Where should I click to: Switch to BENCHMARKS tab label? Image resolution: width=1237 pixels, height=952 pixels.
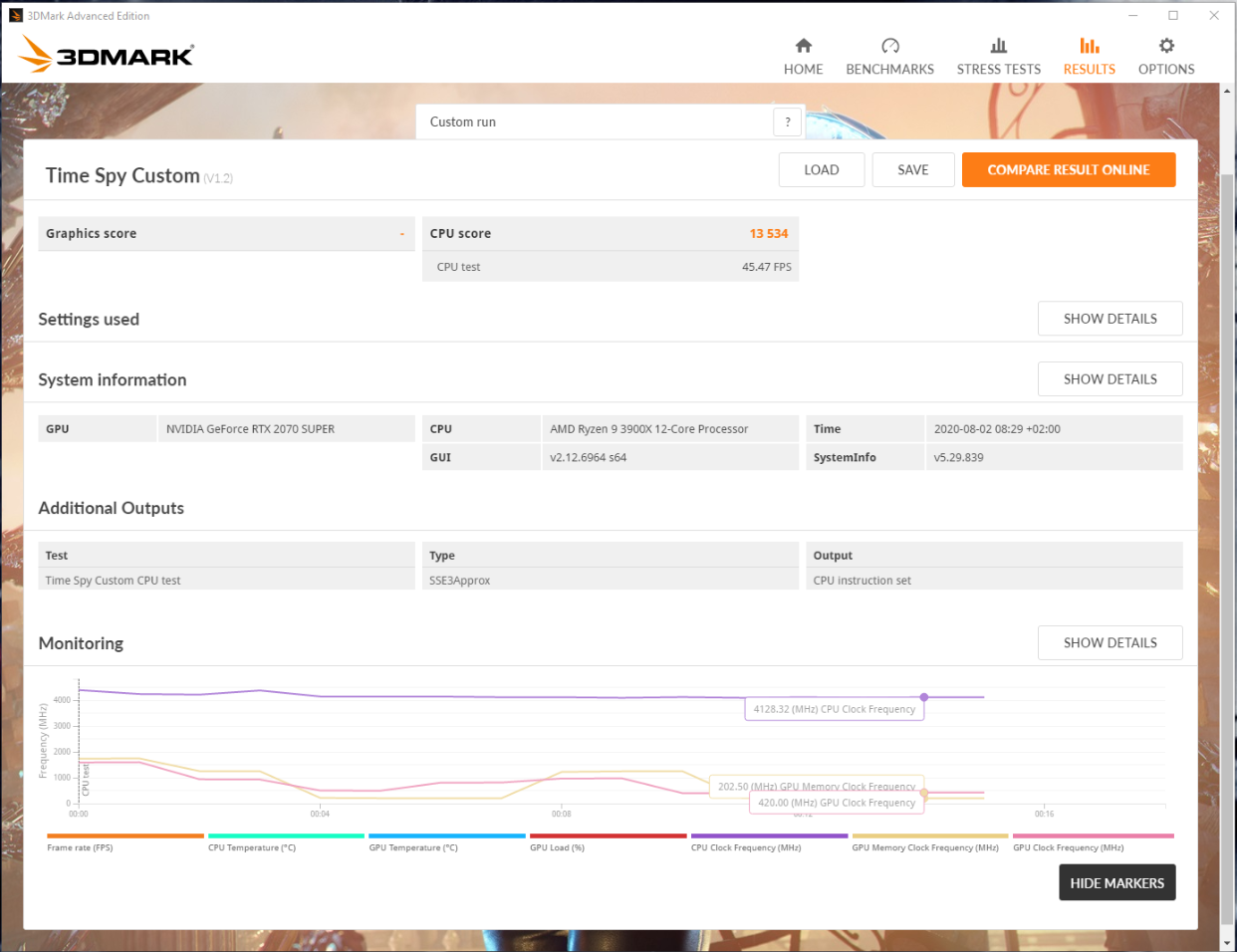click(890, 70)
